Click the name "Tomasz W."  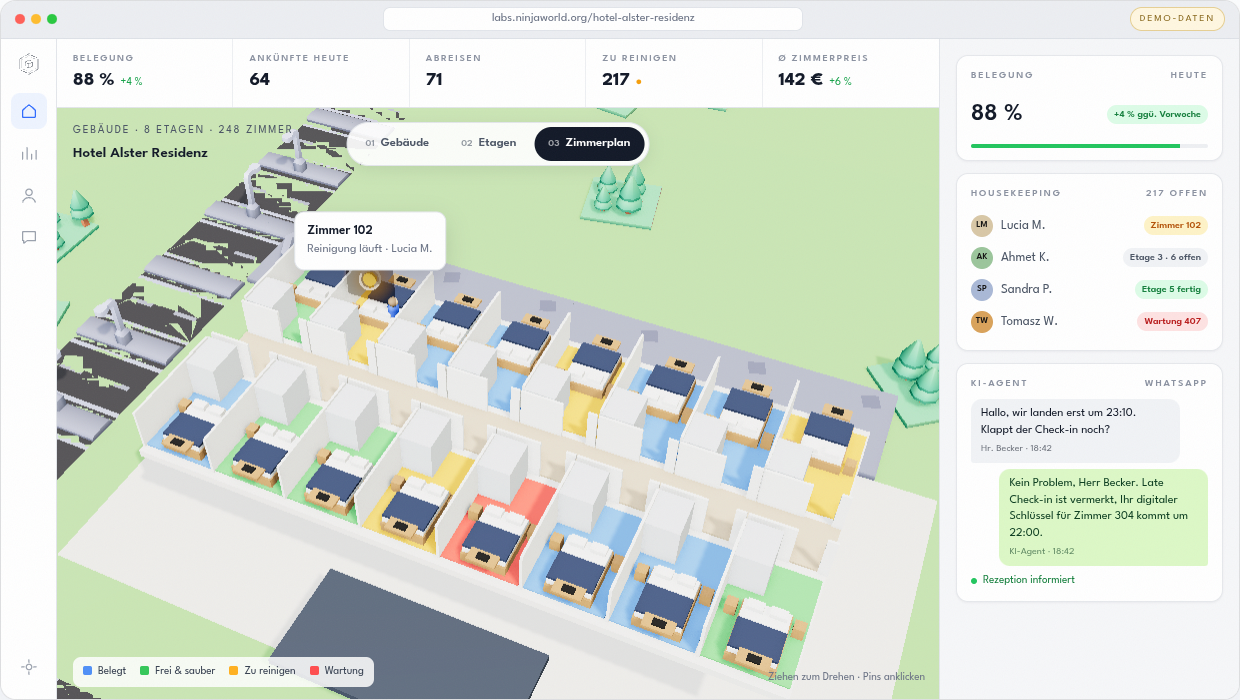tap(1029, 321)
